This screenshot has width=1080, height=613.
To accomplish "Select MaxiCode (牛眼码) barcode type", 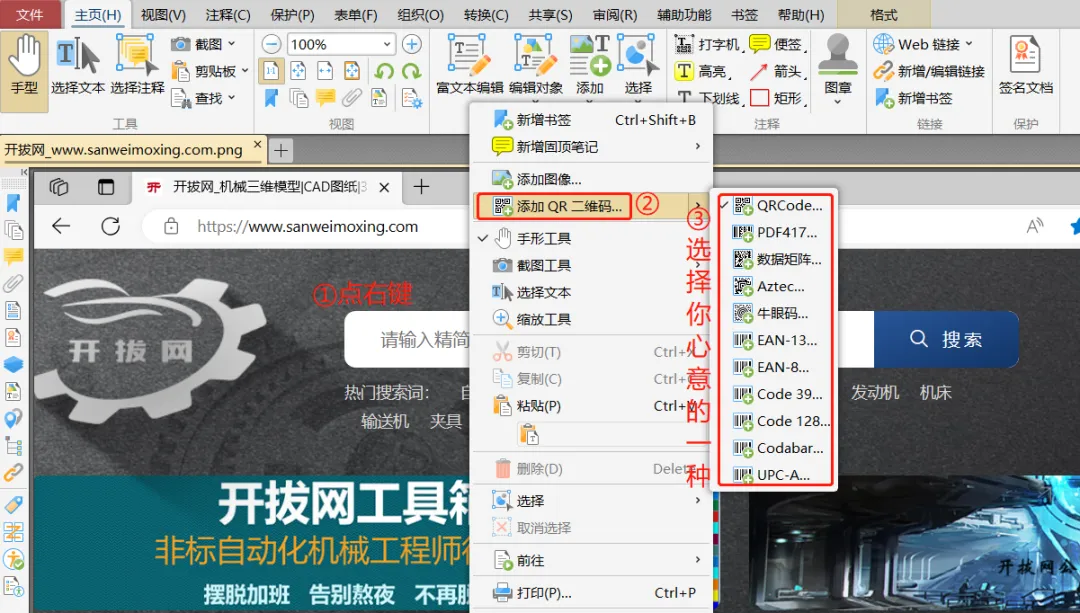I will tap(776, 313).
